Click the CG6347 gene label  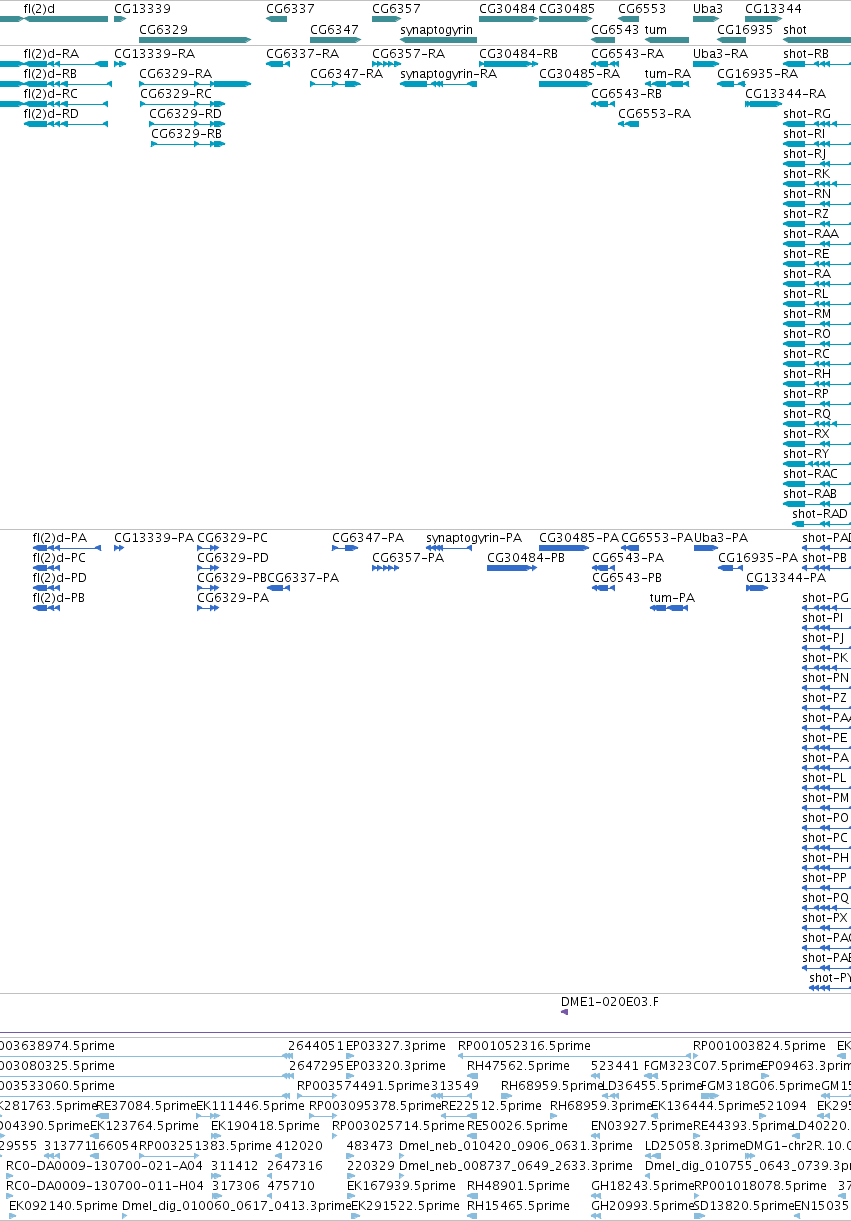pos(334,30)
